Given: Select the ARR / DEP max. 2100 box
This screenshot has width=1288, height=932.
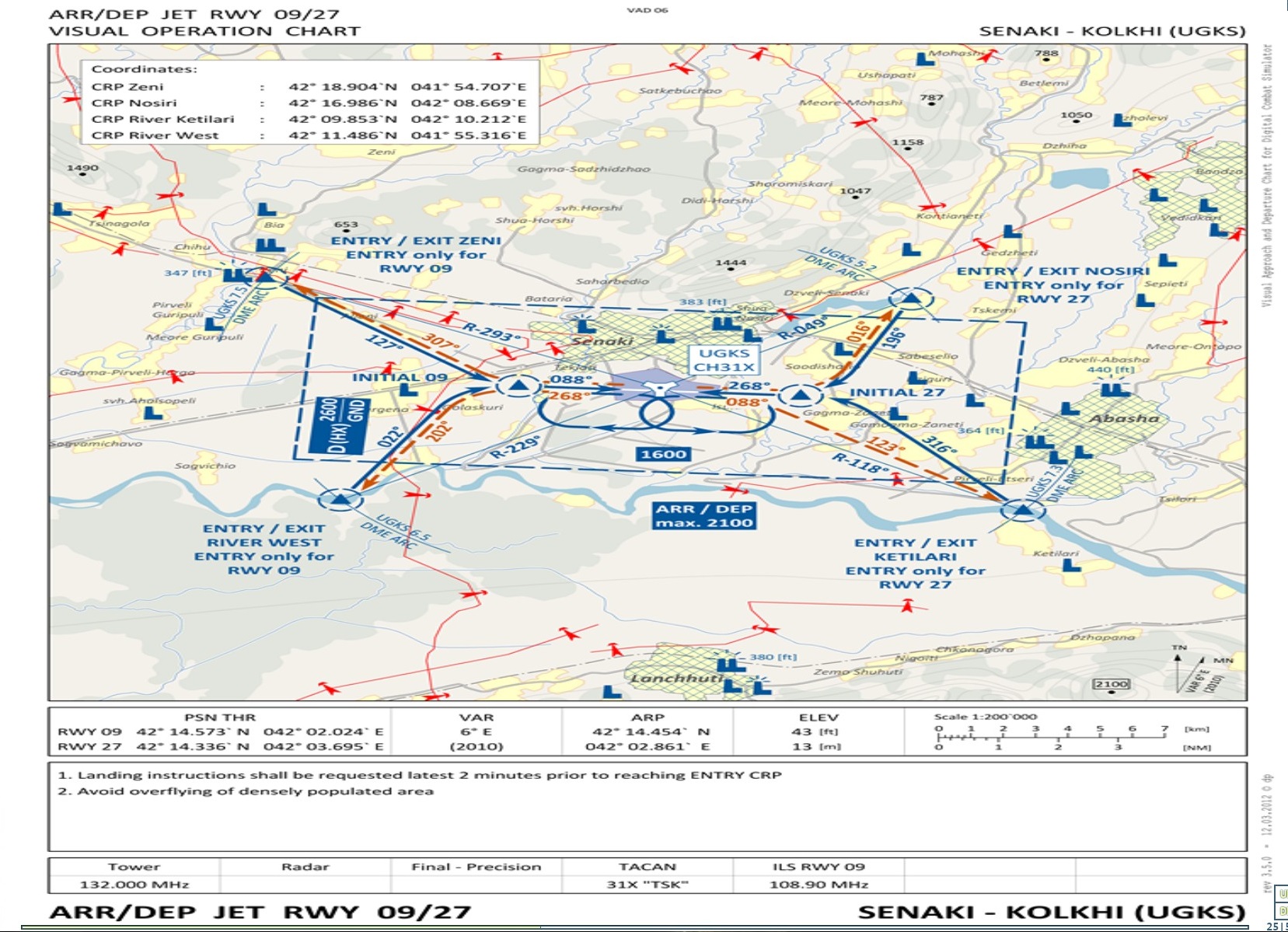Looking at the screenshot, I should click(703, 515).
